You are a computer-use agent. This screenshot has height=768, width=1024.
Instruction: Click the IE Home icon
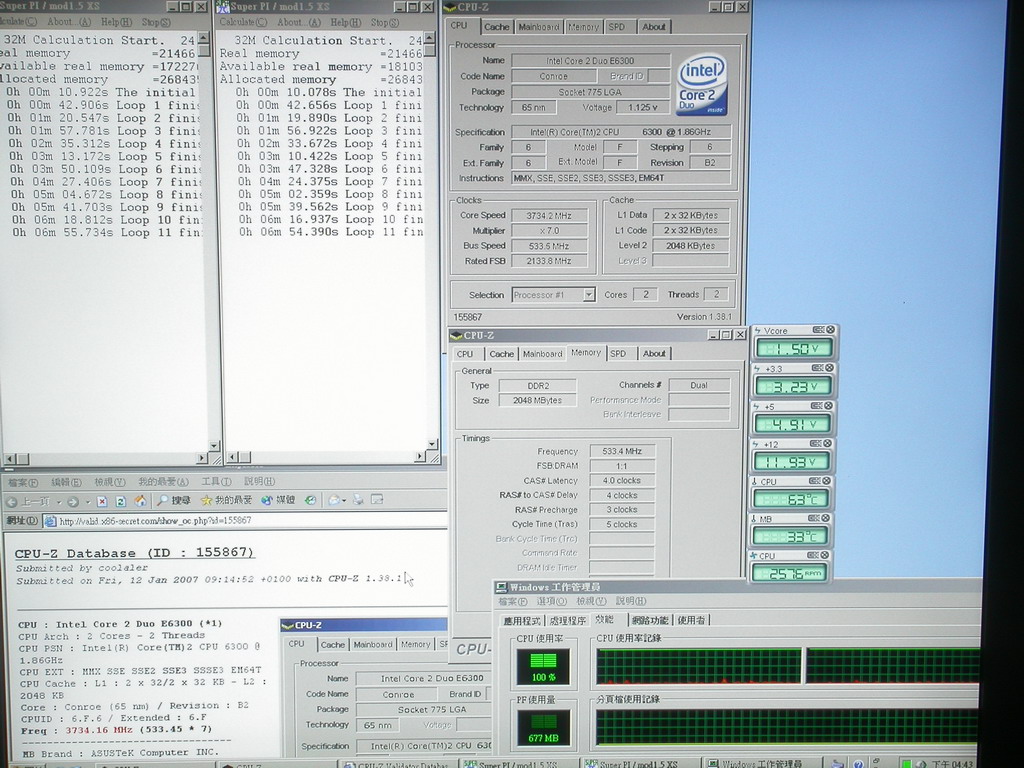pyautogui.click(x=140, y=501)
